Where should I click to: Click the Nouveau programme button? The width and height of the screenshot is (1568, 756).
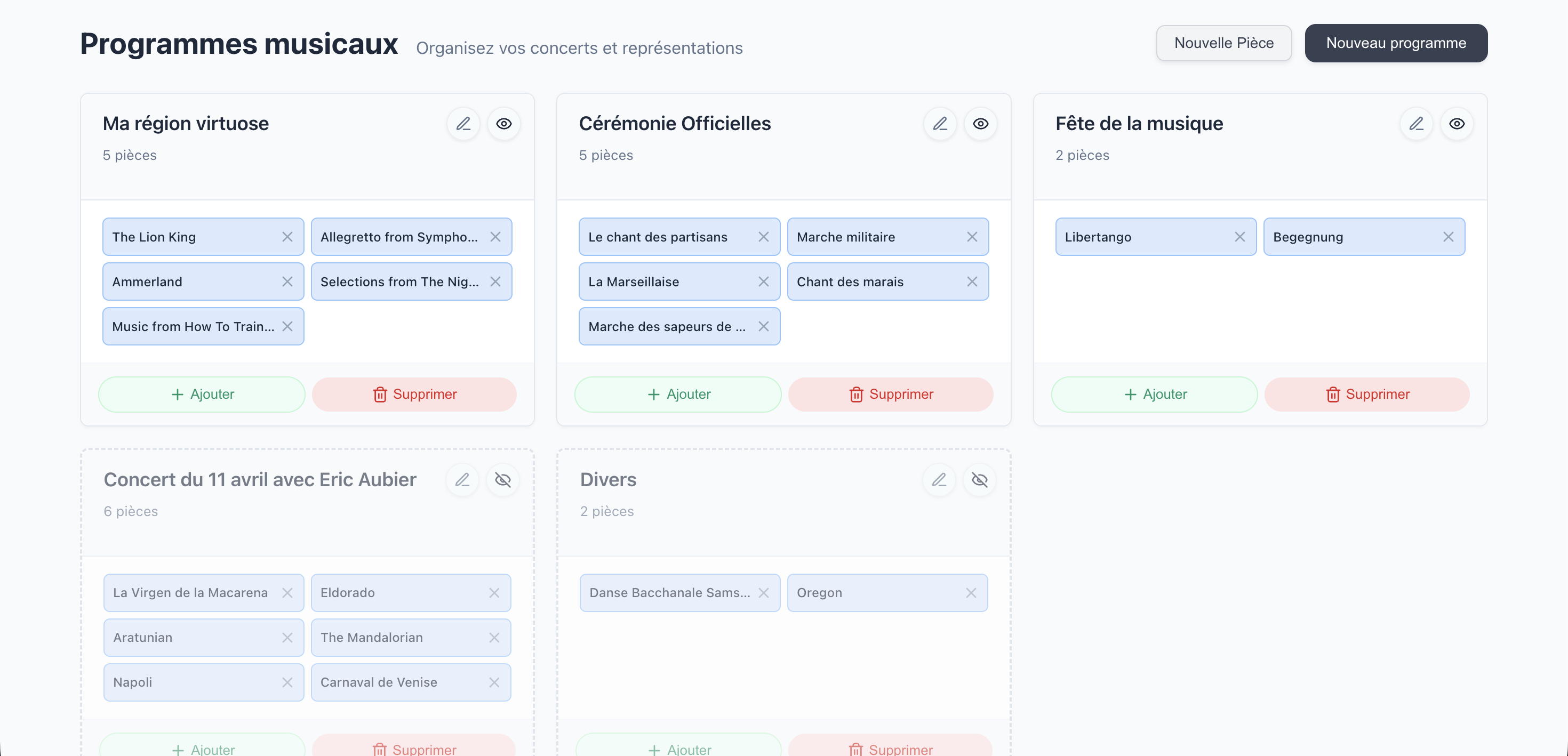pyautogui.click(x=1396, y=43)
